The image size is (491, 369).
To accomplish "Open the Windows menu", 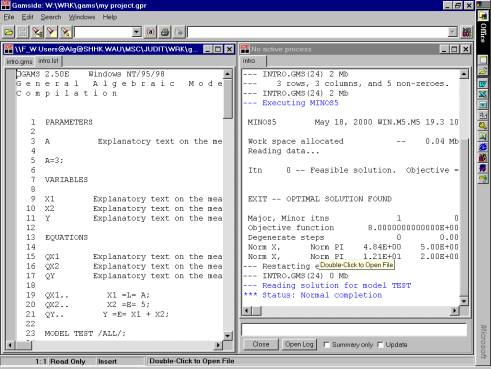I will tap(82, 17).
